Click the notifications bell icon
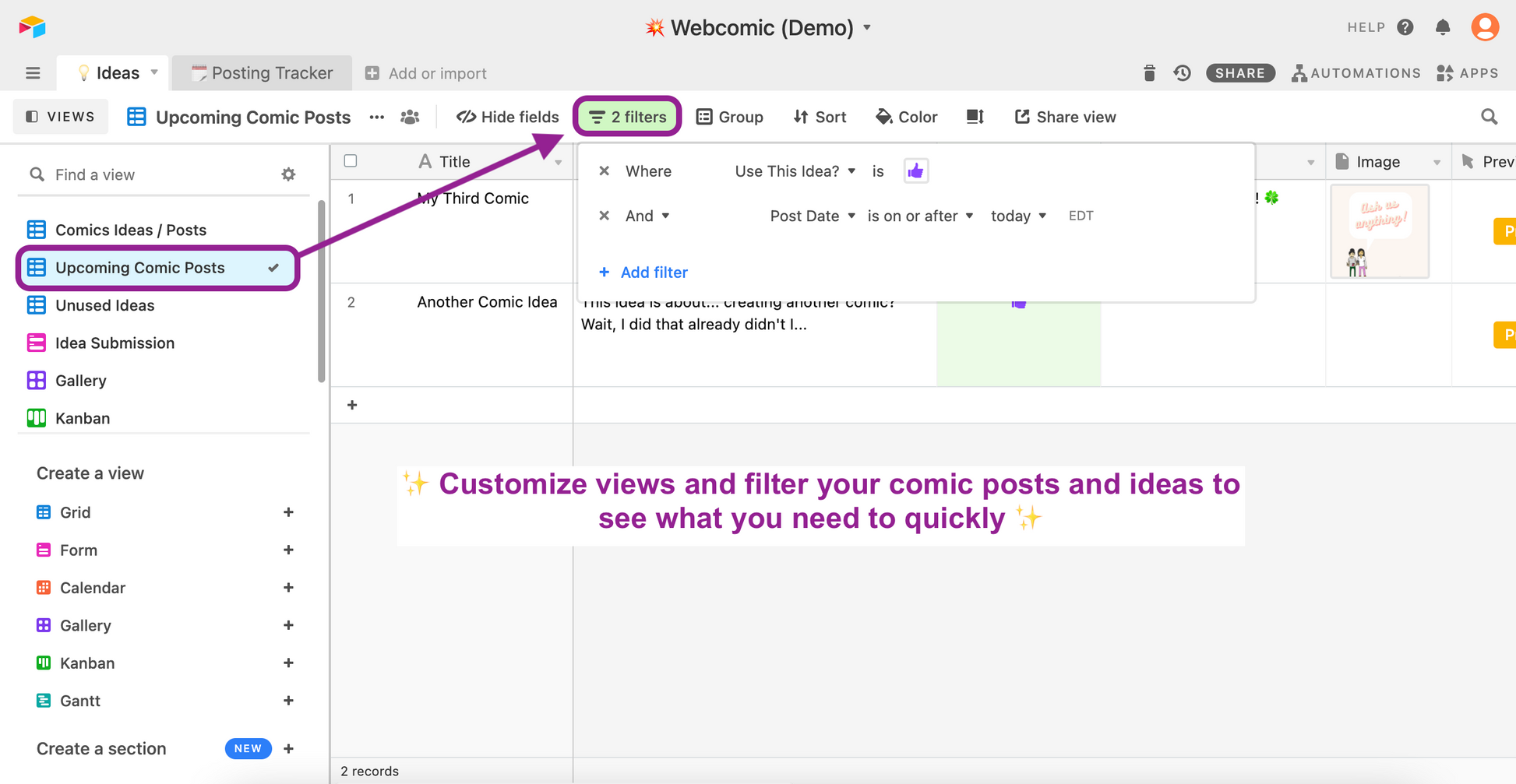The height and width of the screenshot is (784, 1516). [1443, 27]
